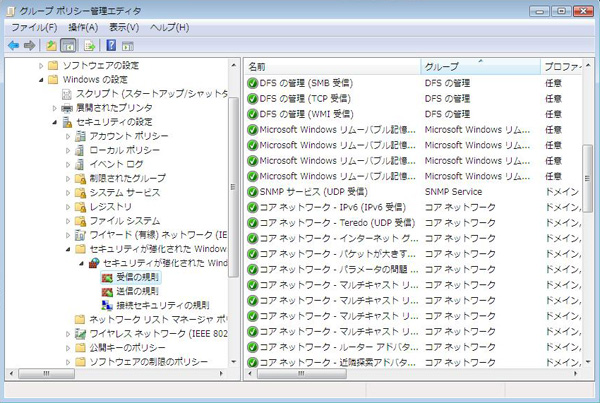
Task: Select rule コア ネットワーク - 近隣探索アドバタ...
Action: tap(338, 362)
